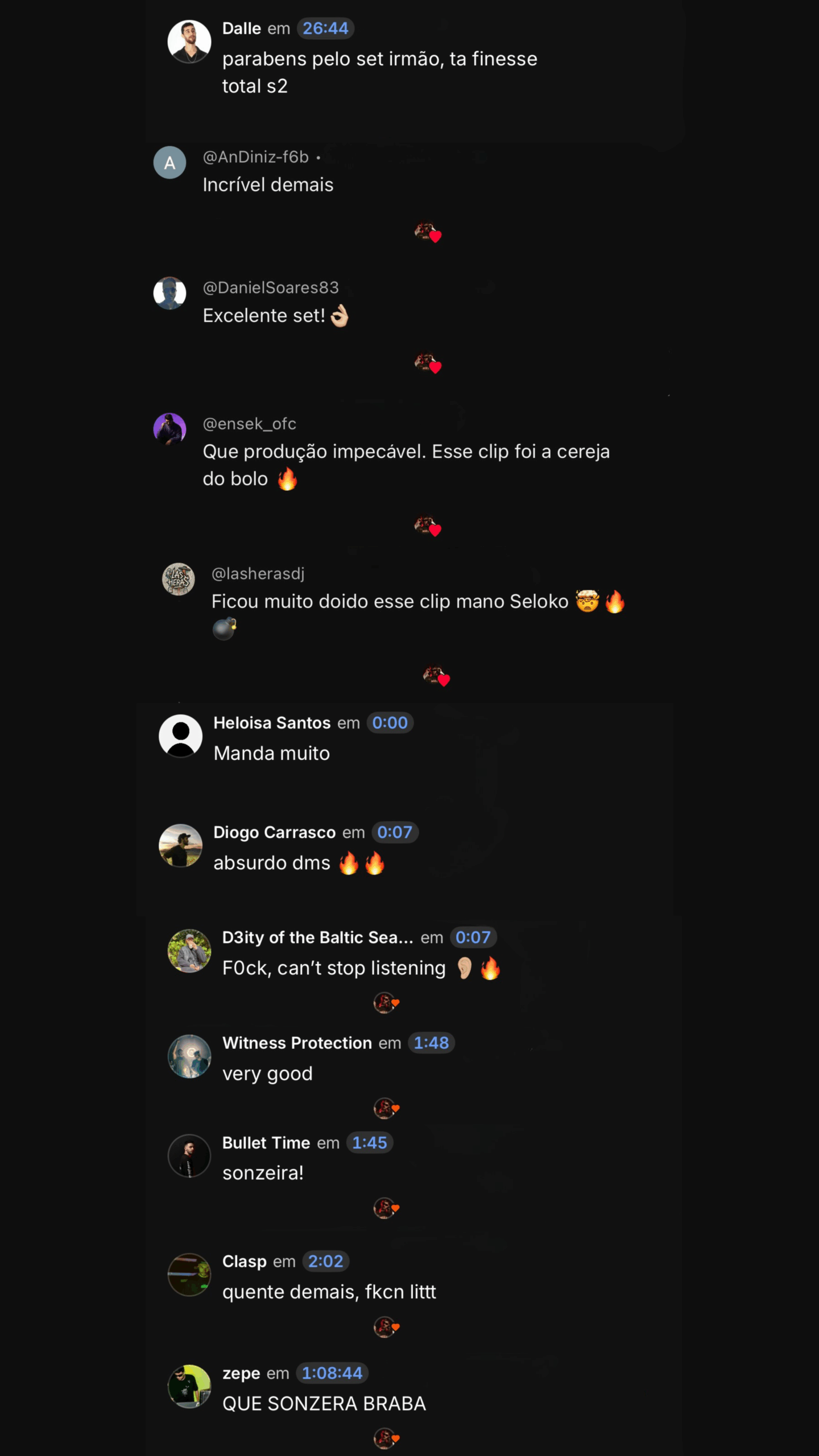Jump to 1:45 in Bullet Time comment

[x=370, y=1143]
